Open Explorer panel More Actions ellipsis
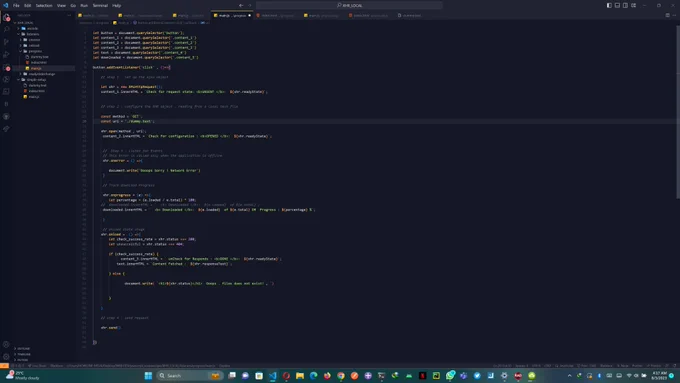Screen dimensions: 680x383 pyautogui.click(x=69, y=15)
